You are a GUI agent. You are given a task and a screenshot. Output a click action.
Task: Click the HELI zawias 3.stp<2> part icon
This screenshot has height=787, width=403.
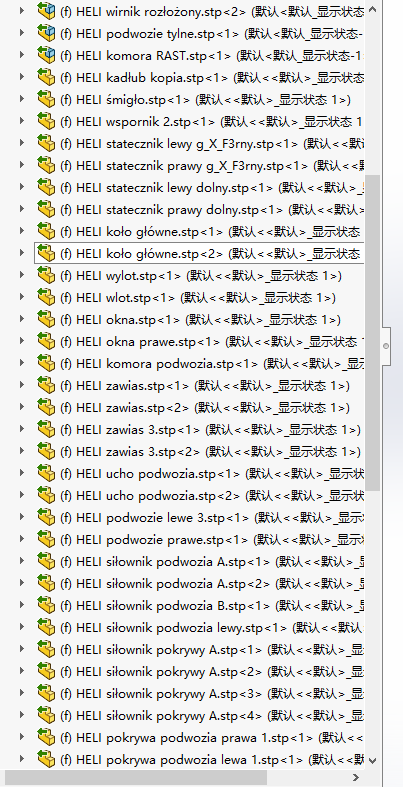pyautogui.click(x=46, y=451)
